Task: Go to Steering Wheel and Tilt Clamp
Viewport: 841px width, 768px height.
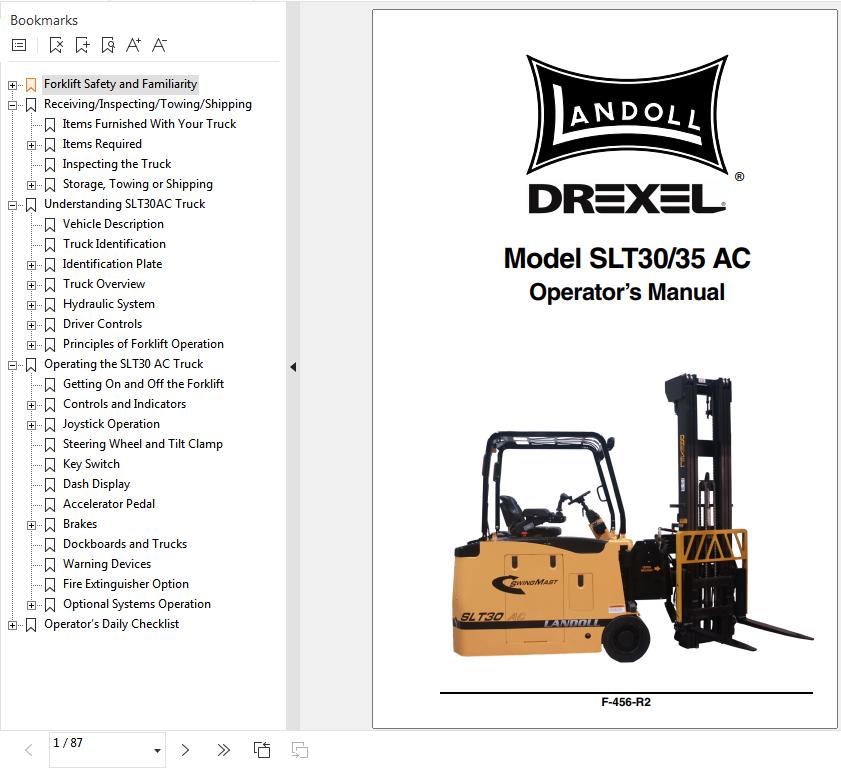Action: (143, 444)
